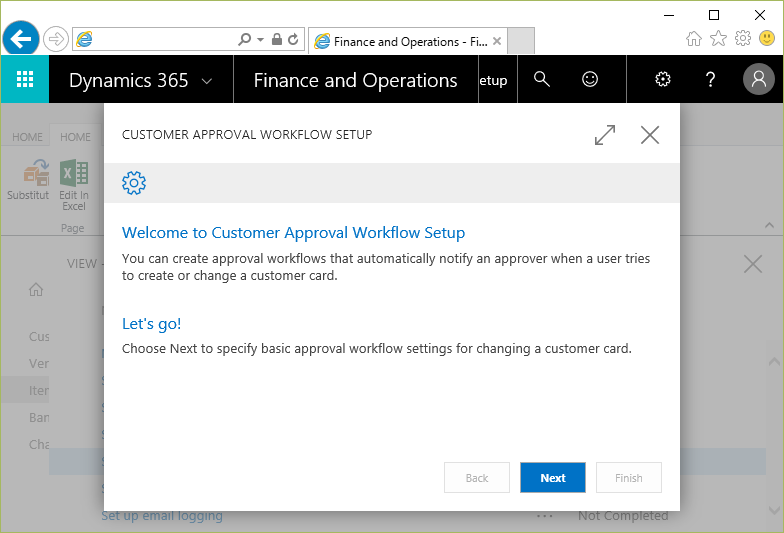Click the Next button
Screen dimensions: 784x533
click(552, 478)
